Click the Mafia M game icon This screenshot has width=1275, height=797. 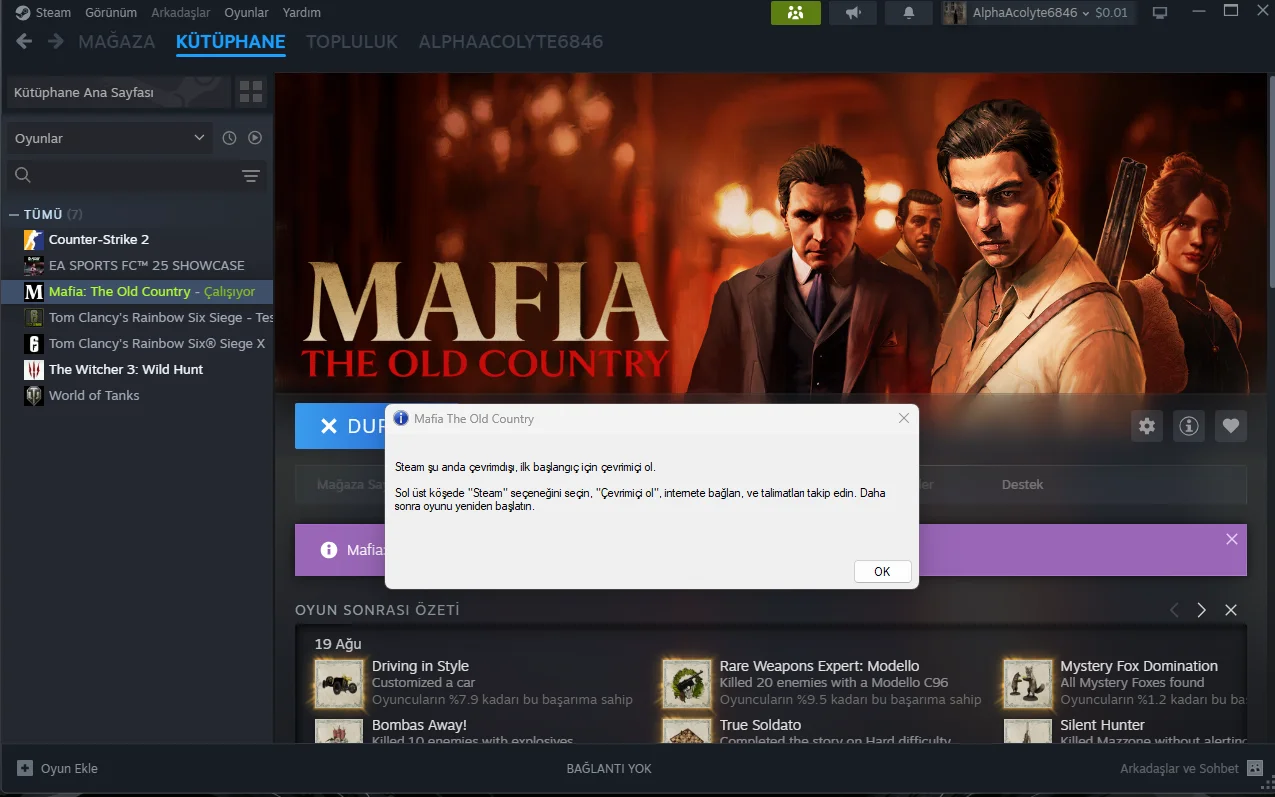[33, 292]
